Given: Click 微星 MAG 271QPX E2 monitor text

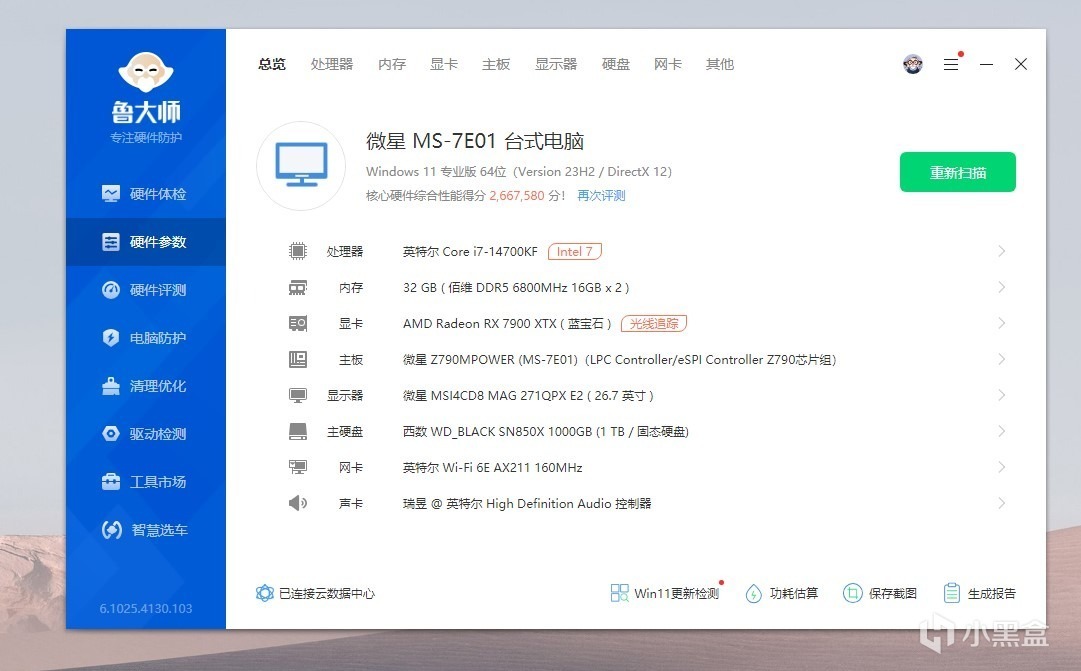Looking at the screenshot, I should pyautogui.click(x=528, y=396).
